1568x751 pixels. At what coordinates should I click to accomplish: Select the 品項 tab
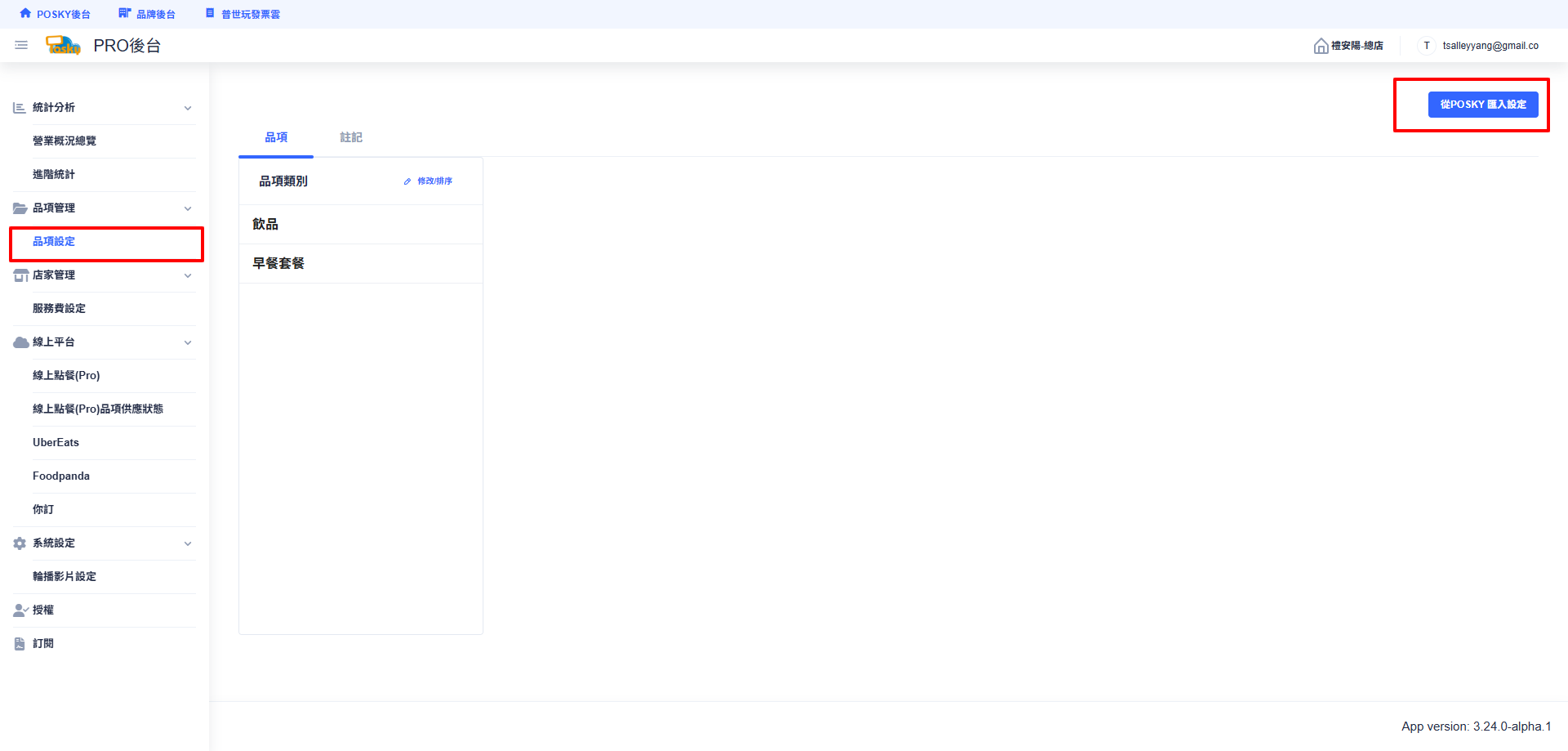click(x=276, y=137)
